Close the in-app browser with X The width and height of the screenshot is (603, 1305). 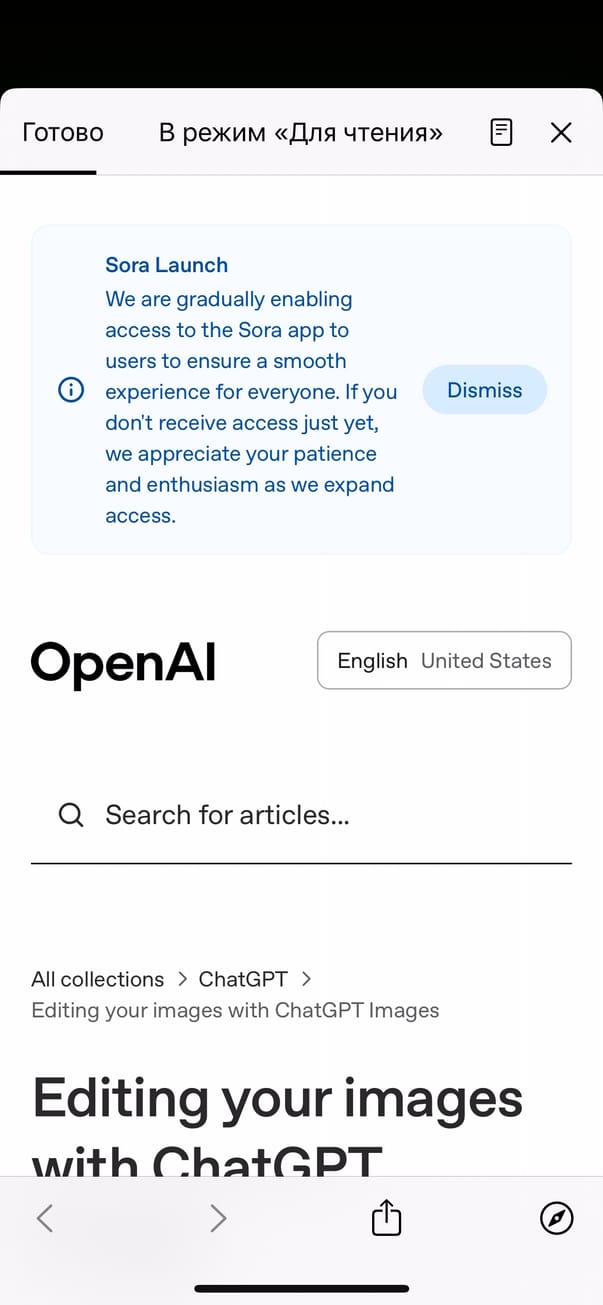[x=561, y=132]
